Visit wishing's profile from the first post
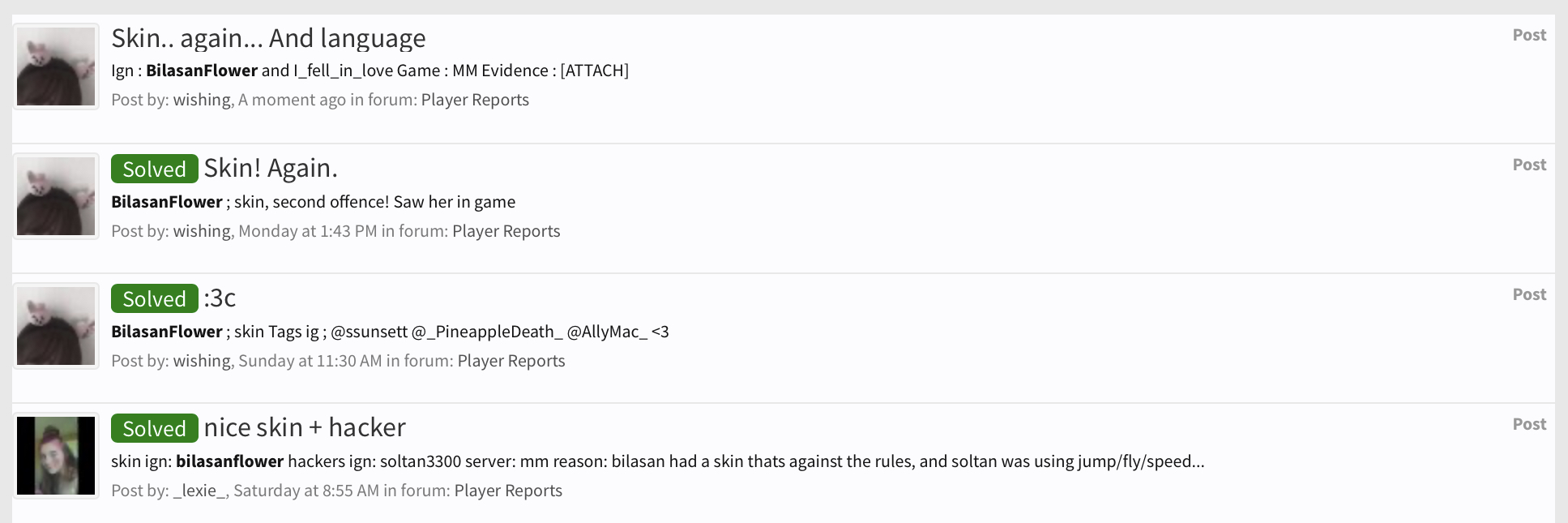This screenshot has width=1568, height=523. (202, 100)
